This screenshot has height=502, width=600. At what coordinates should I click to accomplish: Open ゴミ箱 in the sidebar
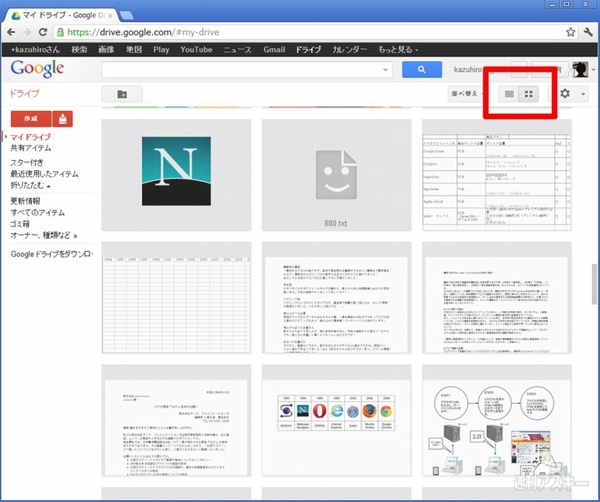click(x=20, y=224)
